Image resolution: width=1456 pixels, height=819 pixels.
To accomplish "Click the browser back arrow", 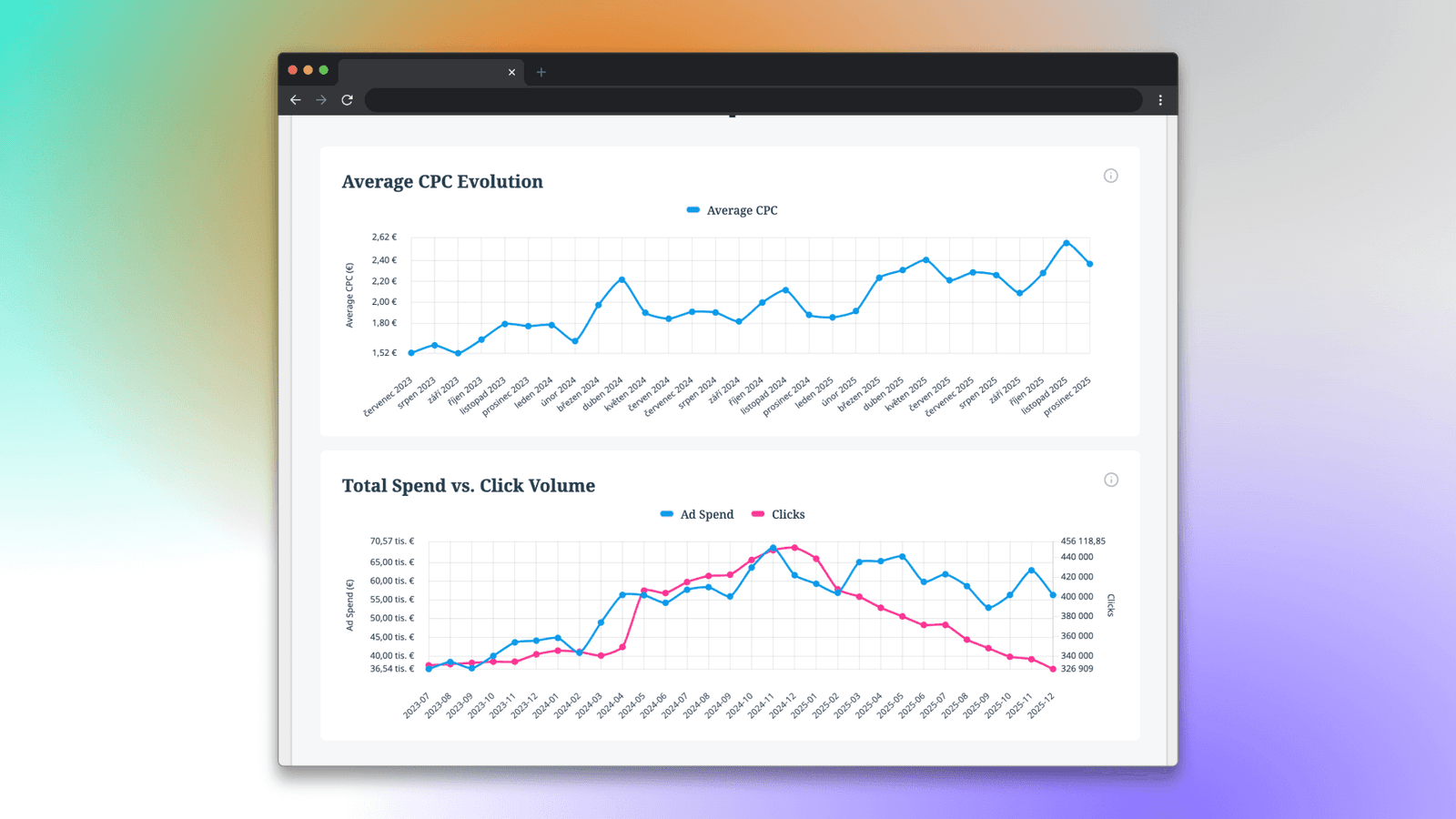I will point(296,100).
